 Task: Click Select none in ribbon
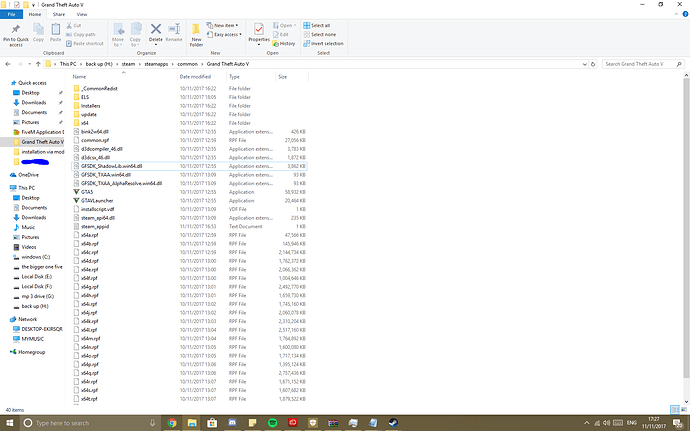[319, 34]
